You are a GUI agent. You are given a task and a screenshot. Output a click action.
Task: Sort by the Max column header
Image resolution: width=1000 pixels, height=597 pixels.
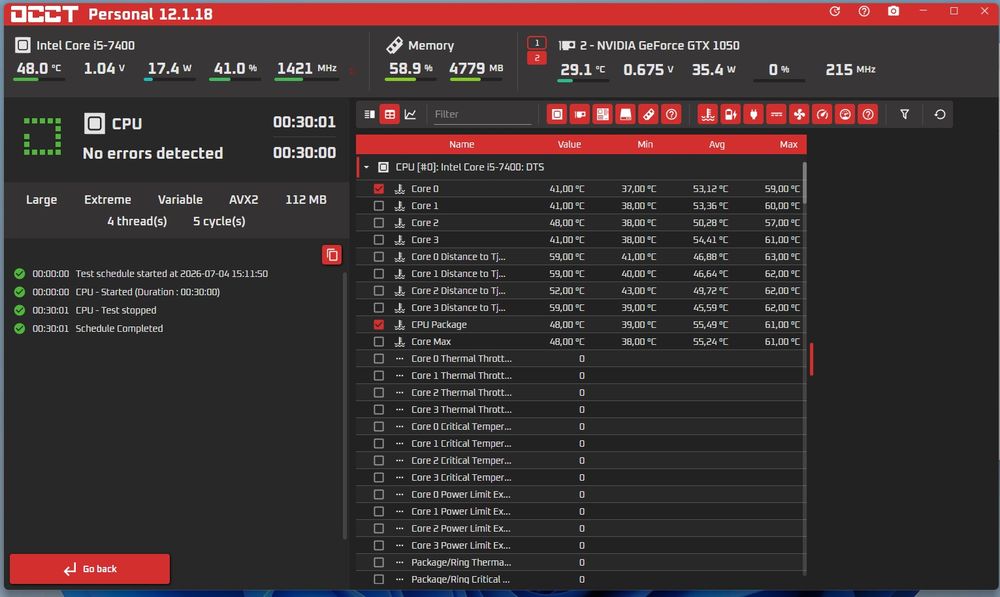[788, 145]
